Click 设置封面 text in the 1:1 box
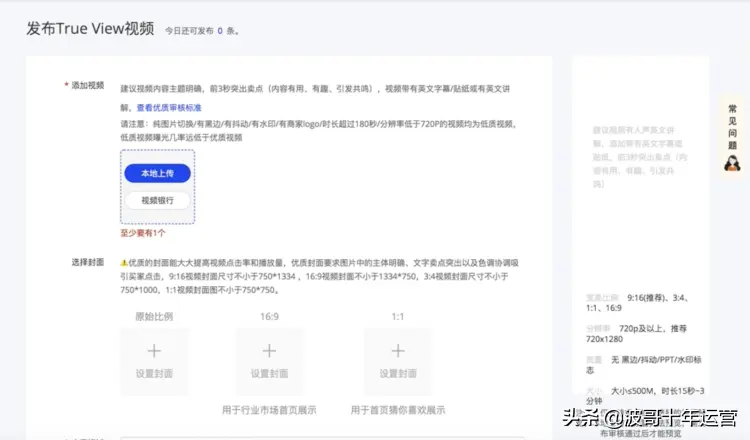Viewport: 750px width, 440px height. (397, 374)
